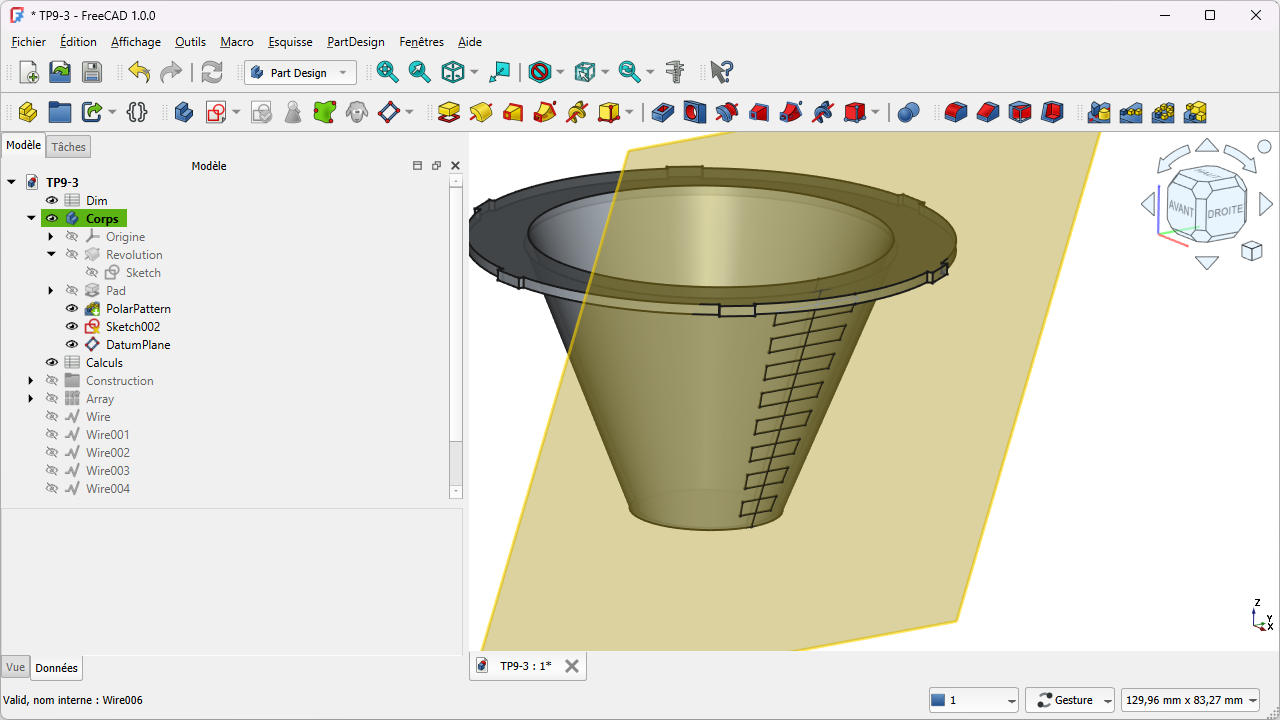Screen dimensions: 1280x720
Task: Click the Vue tab below the property panel
Action: [x=15, y=667]
